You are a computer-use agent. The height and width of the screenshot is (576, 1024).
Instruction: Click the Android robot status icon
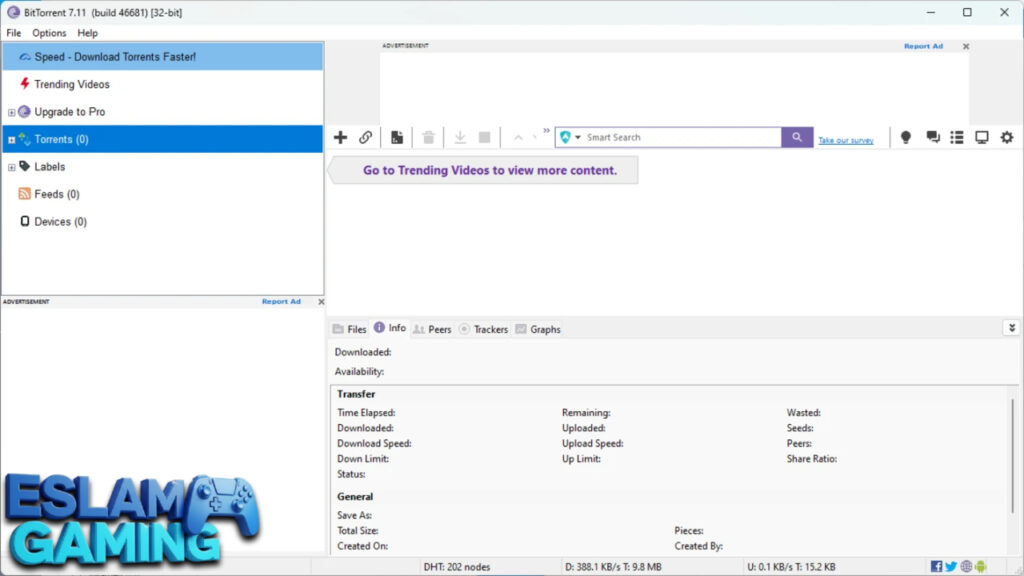tap(980, 566)
